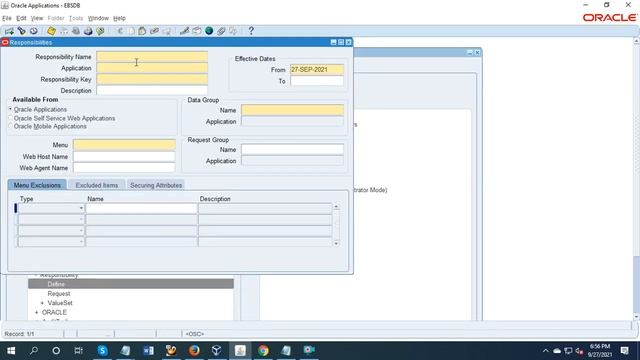Select the Request item in Navigator tree
640x360 pixels.
coord(59,293)
